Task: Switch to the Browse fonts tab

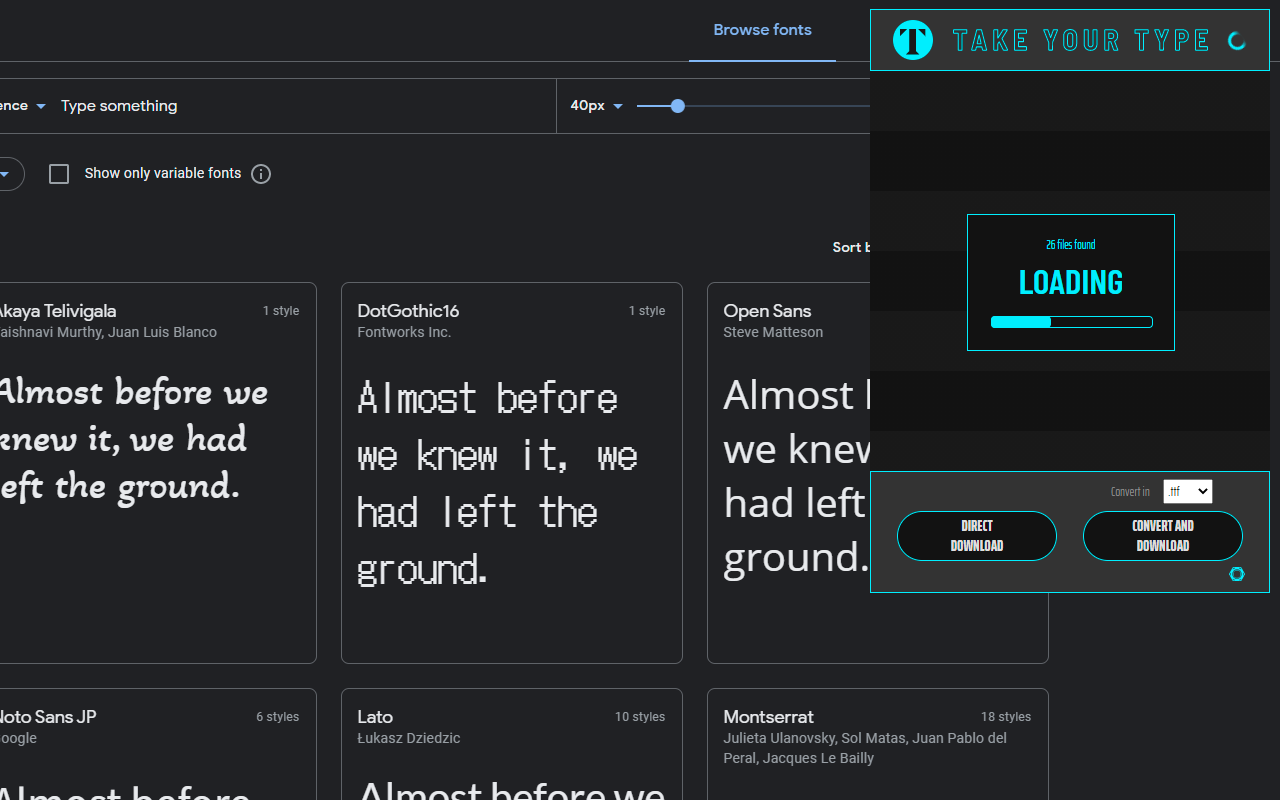Action: coord(762,30)
